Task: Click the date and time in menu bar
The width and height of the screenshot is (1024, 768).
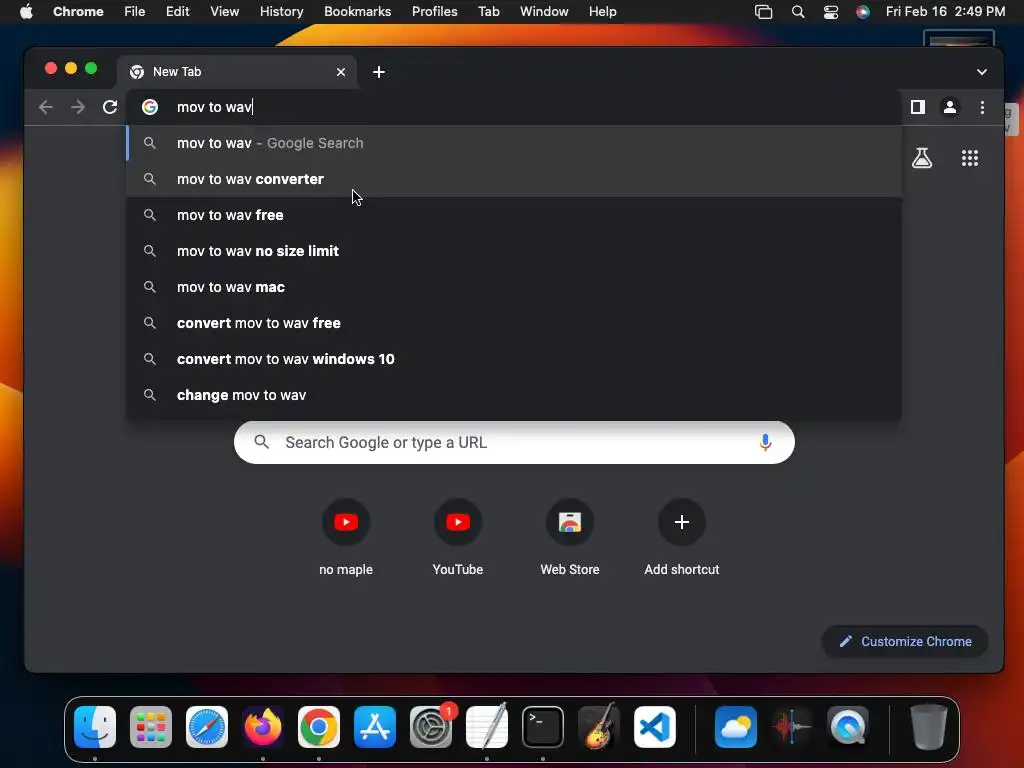Action: pyautogui.click(x=945, y=12)
